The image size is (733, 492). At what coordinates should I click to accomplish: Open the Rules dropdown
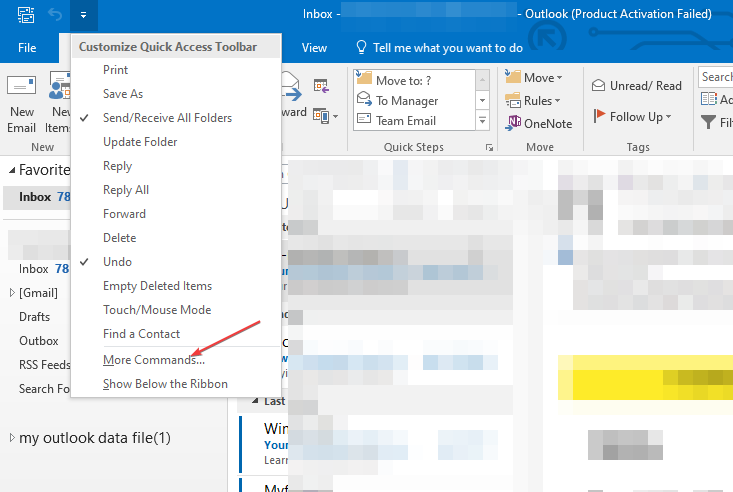click(533, 101)
